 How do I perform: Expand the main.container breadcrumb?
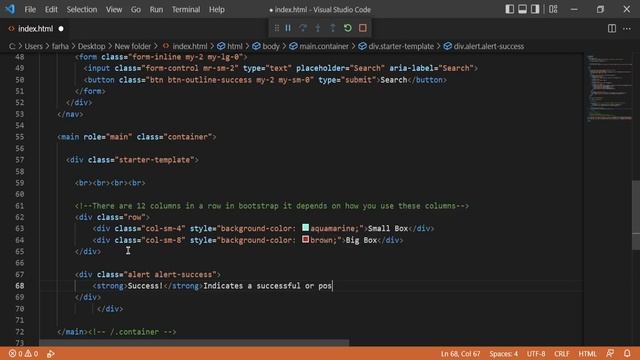(324, 46)
